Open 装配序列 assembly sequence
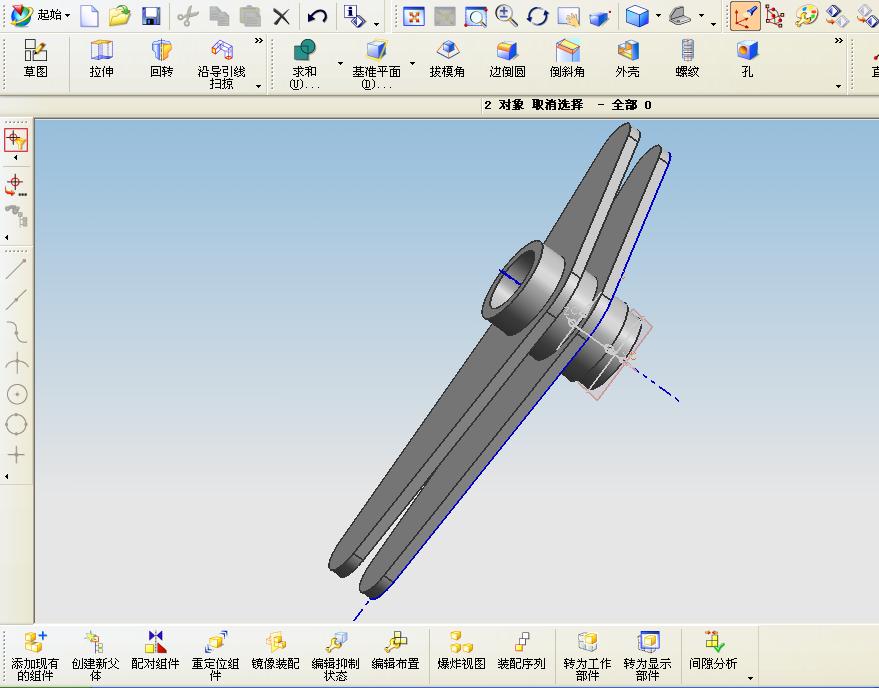 (521, 650)
